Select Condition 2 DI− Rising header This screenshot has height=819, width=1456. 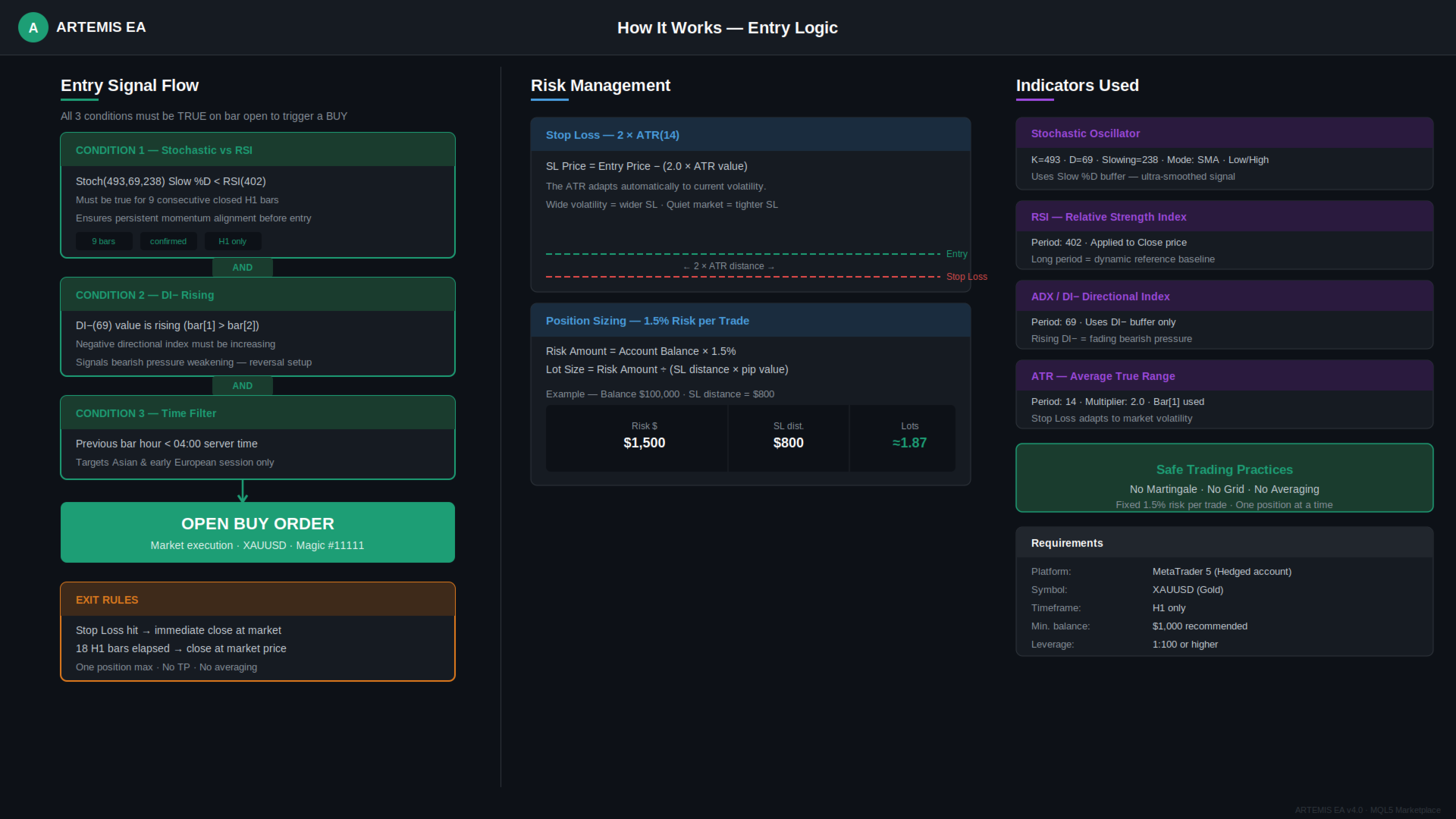257,295
